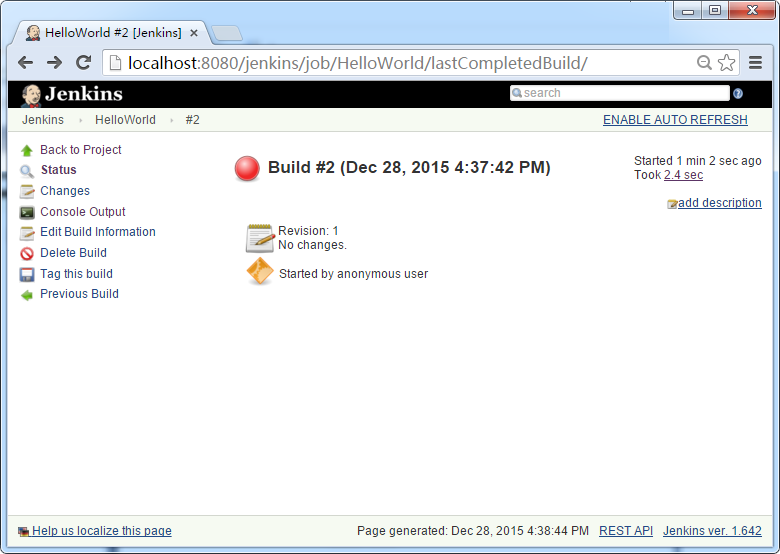Click the HelloWorld breadcrumb item
Image resolution: width=780 pixels, height=554 pixels.
(x=125, y=120)
